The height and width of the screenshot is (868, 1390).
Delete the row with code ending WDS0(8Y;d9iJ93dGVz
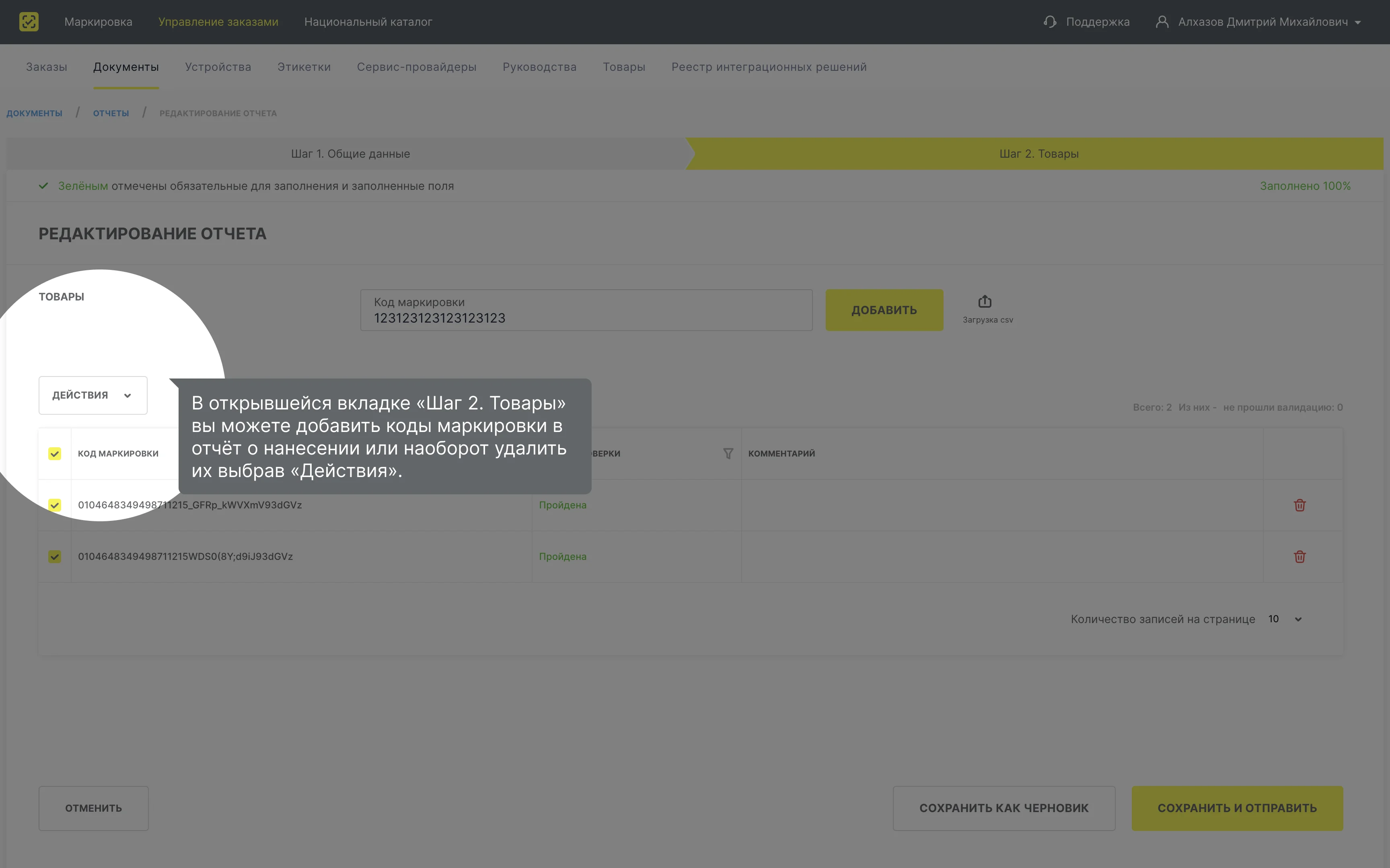(1300, 557)
